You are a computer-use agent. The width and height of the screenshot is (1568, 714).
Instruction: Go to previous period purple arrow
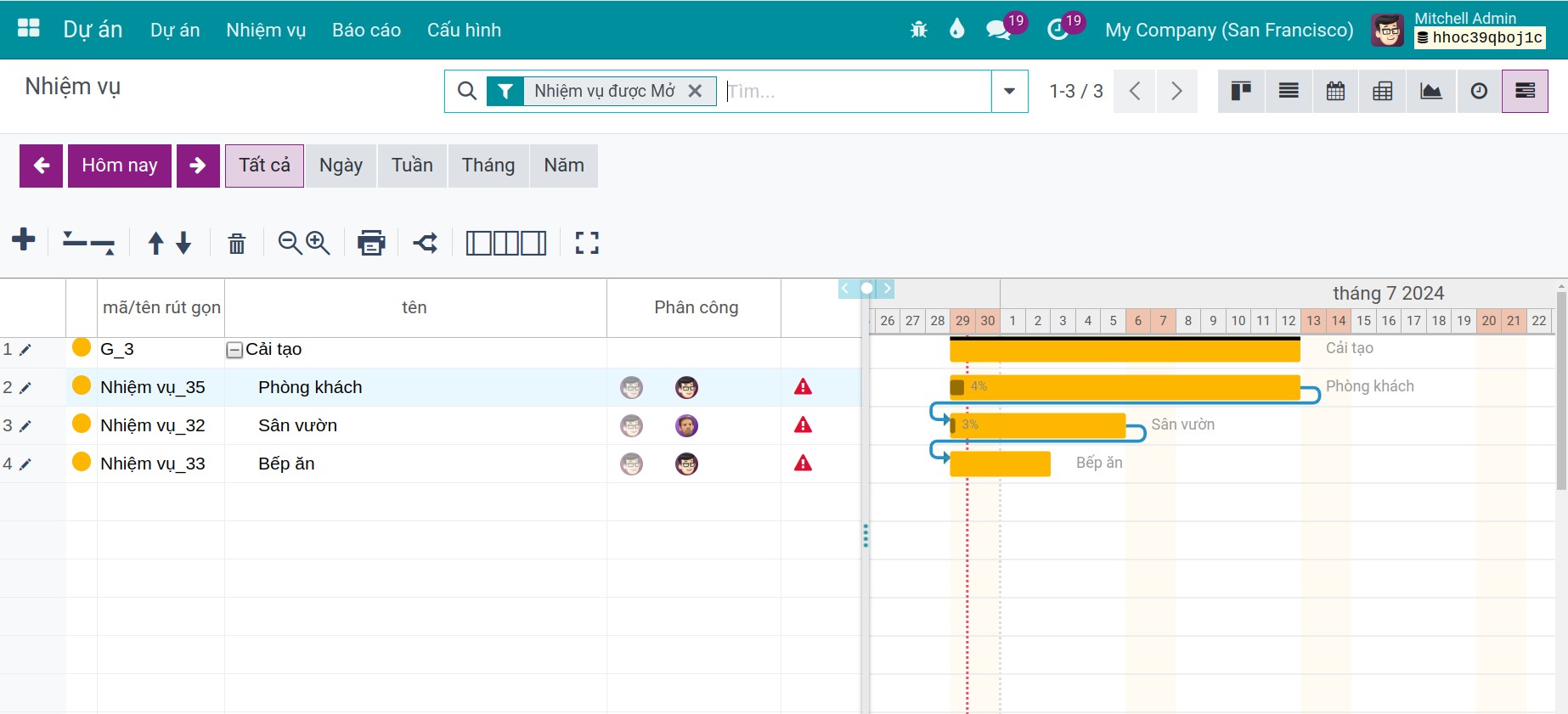click(x=41, y=166)
